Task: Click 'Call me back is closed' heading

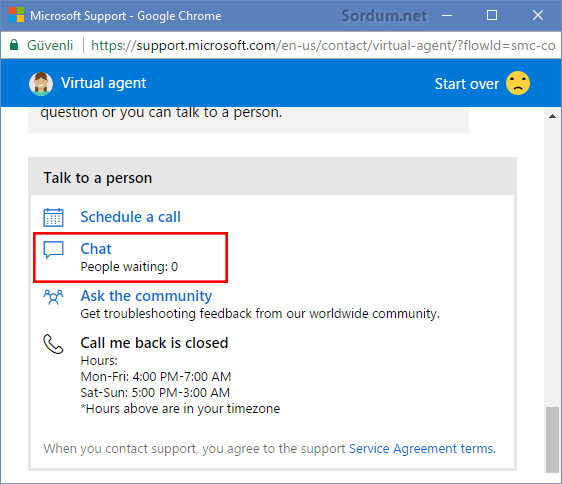Action: pos(154,343)
